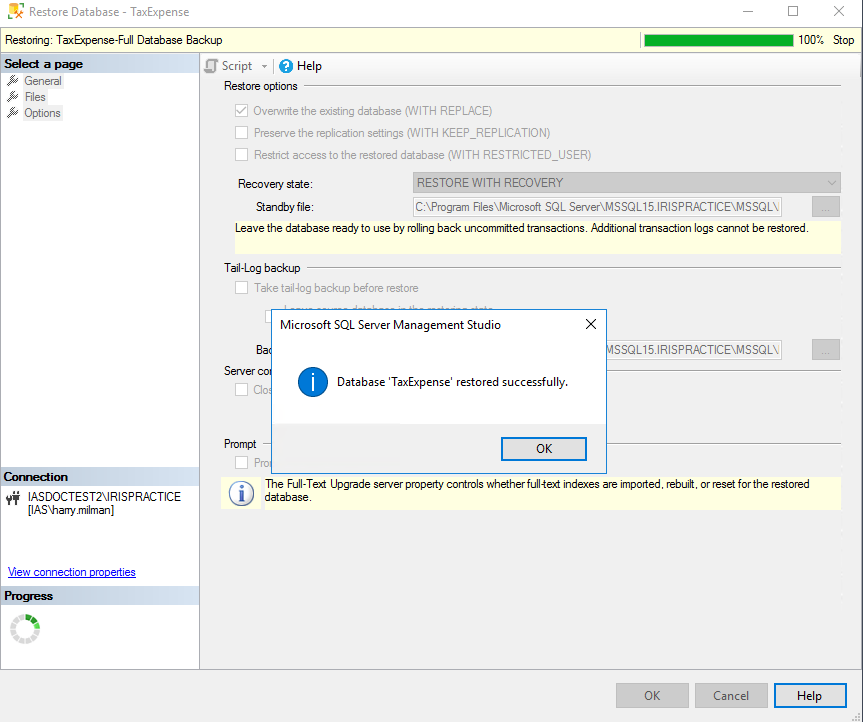Click the Full-Text Upgrade info icon
863x722 pixels.
241,493
